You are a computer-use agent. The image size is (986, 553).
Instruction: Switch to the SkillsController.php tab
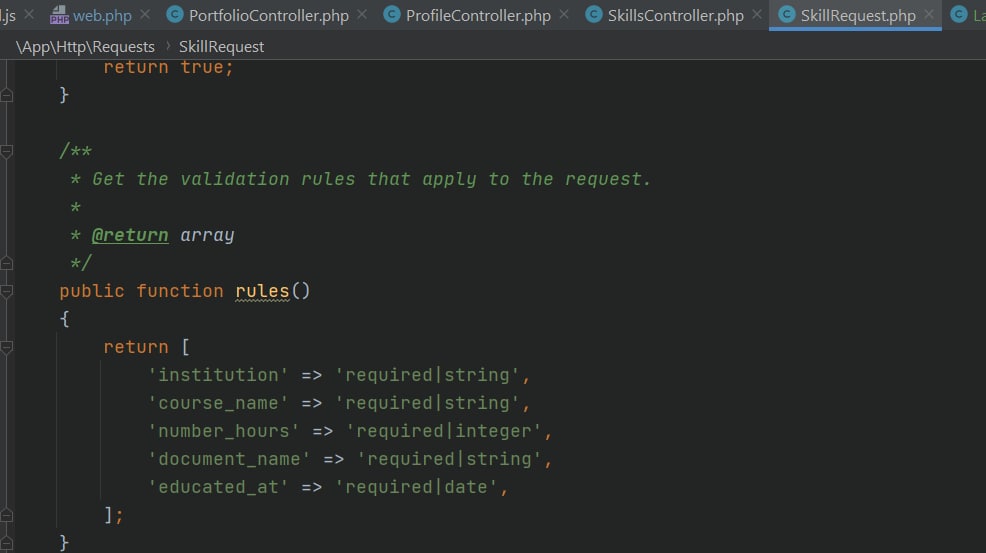tap(675, 15)
